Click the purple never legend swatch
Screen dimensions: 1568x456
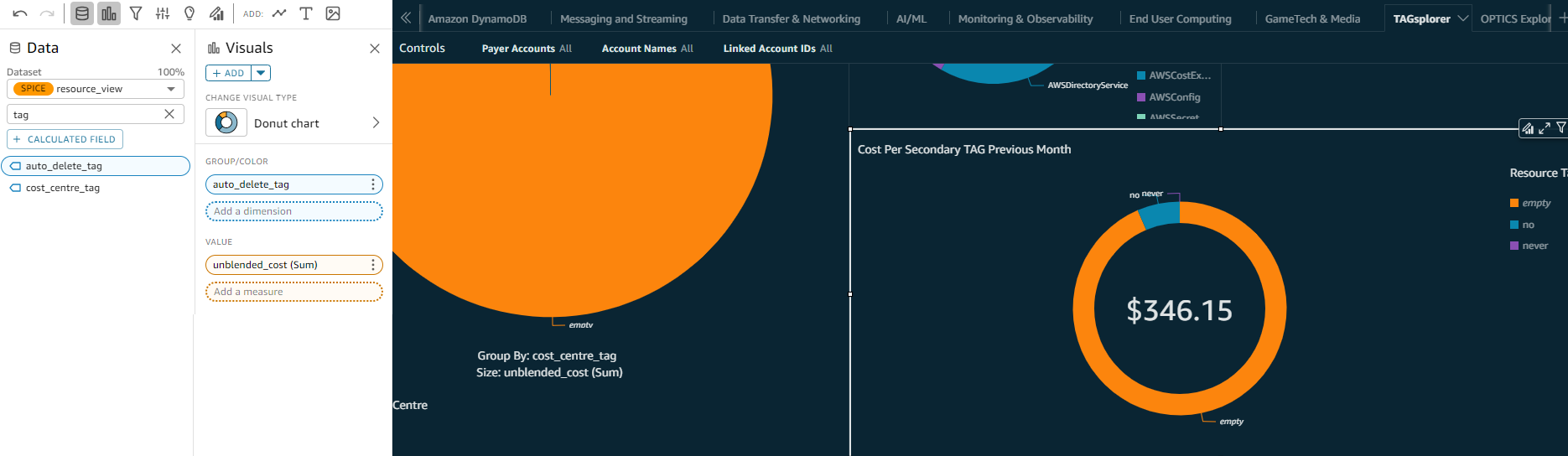1514,246
